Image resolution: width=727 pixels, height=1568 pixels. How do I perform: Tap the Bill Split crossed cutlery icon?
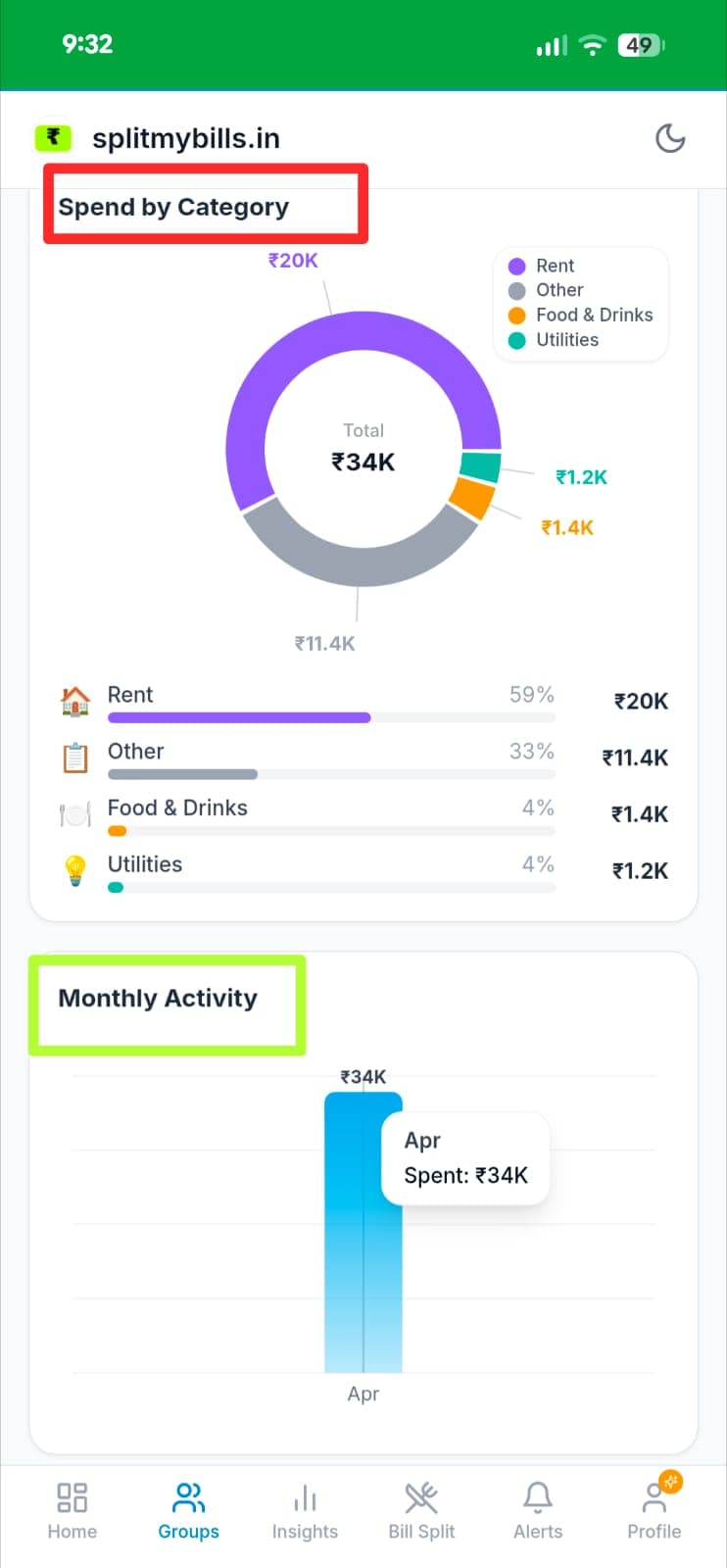coord(420,1496)
